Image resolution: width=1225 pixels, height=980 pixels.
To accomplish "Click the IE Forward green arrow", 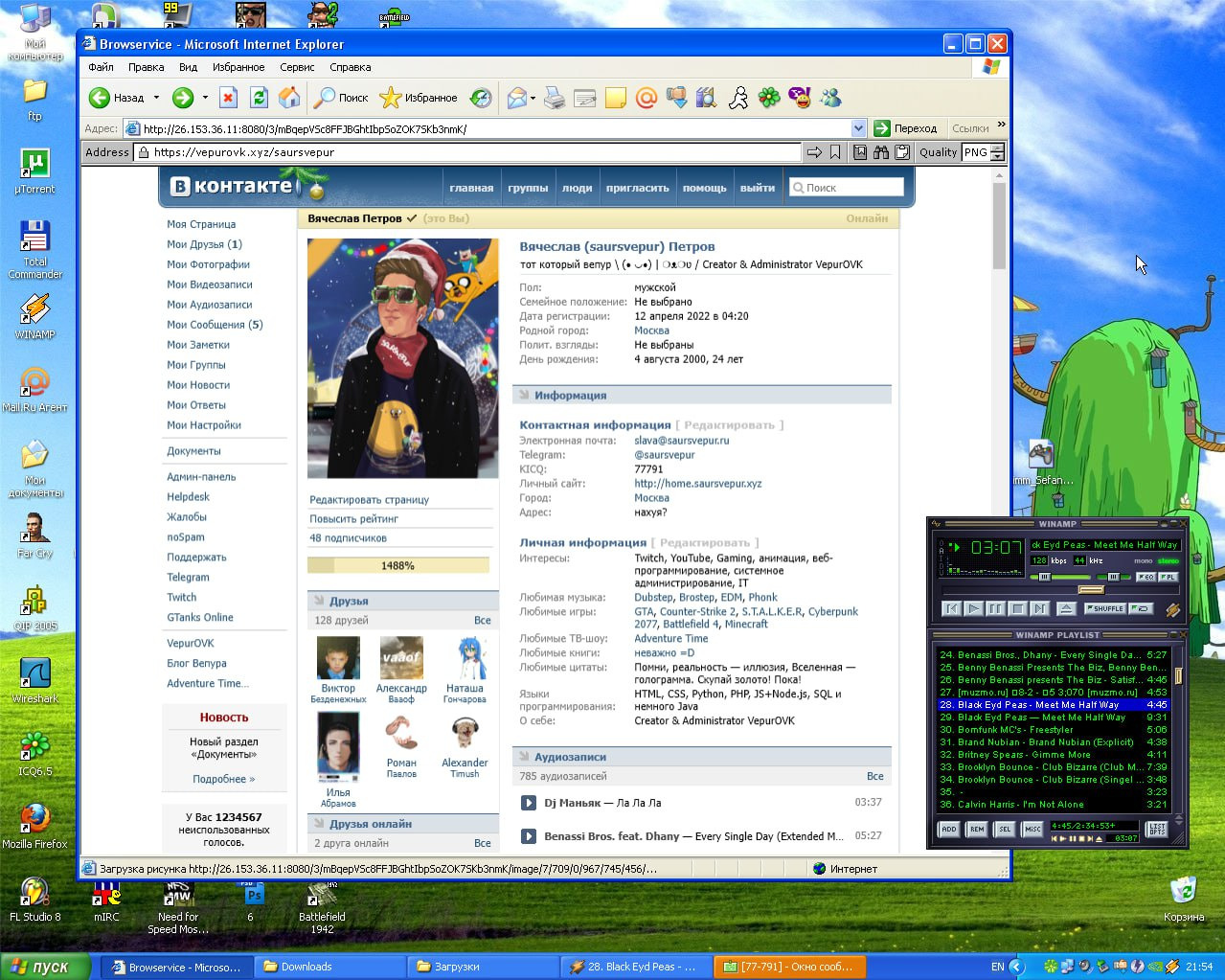I will tap(183, 98).
